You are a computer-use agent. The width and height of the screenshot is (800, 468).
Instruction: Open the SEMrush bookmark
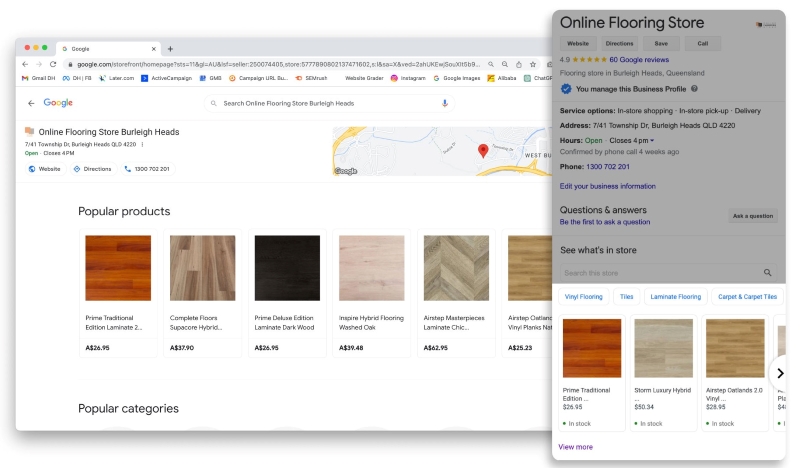coord(311,78)
